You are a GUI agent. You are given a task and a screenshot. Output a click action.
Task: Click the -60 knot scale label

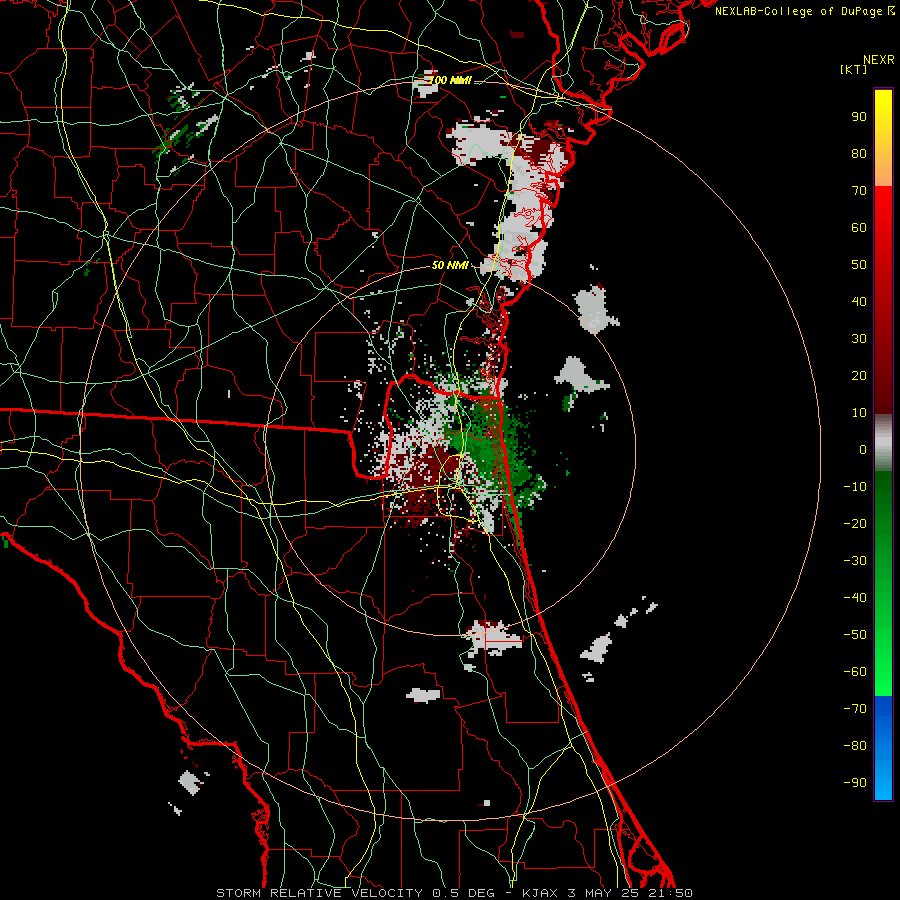(x=855, y=672)
